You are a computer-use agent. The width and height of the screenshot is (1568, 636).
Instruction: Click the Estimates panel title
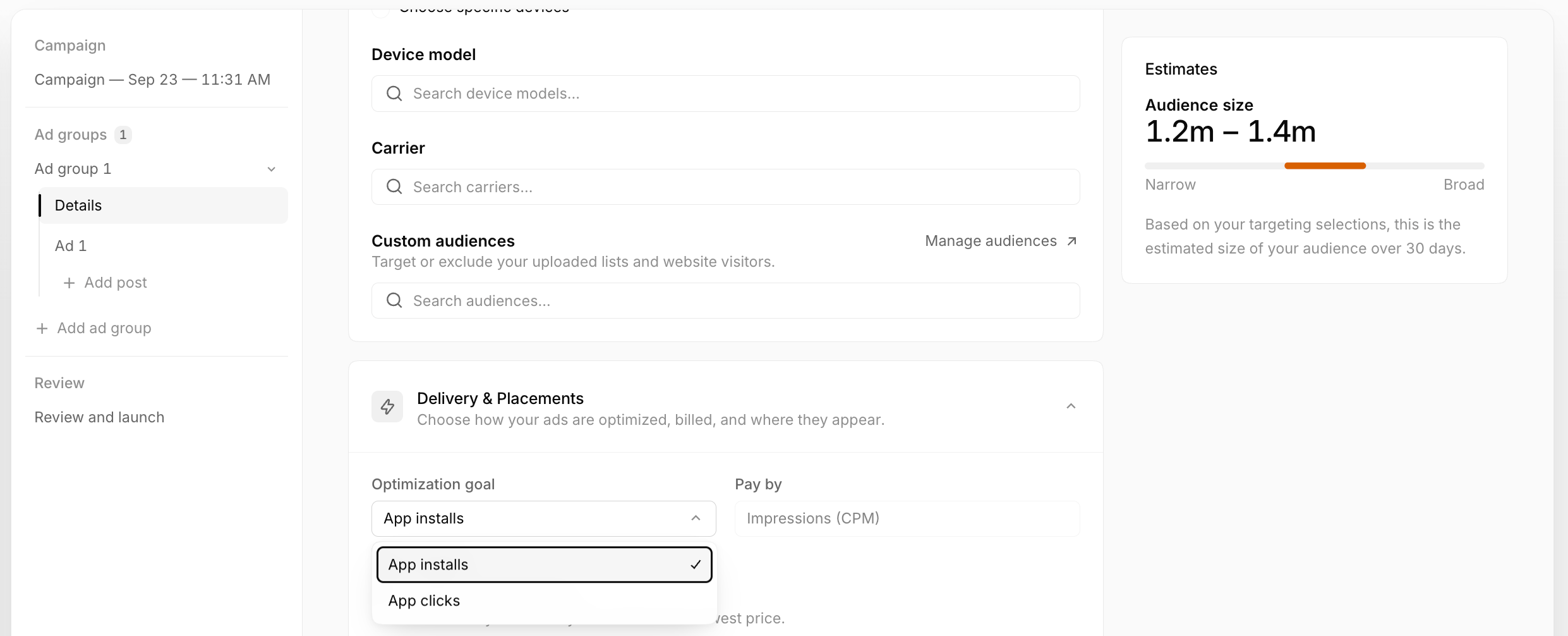click(1181, 69)
